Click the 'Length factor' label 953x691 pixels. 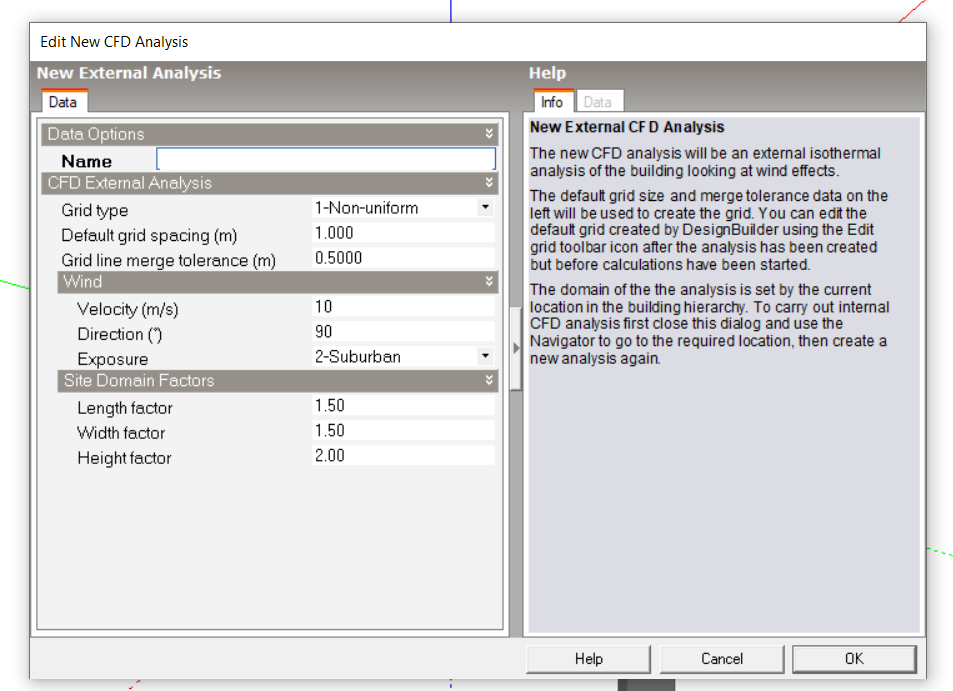(125, 408)
